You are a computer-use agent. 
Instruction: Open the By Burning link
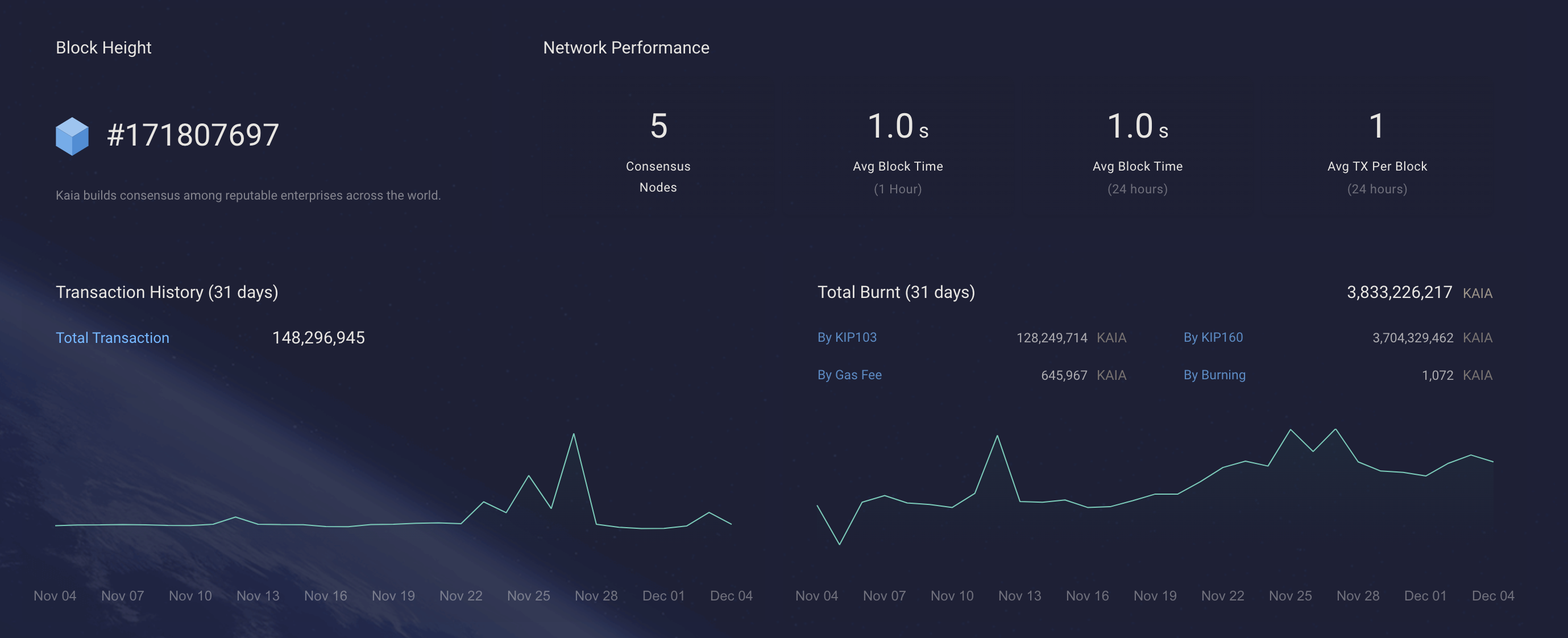pyautogui.click(x=1214, y=375)
